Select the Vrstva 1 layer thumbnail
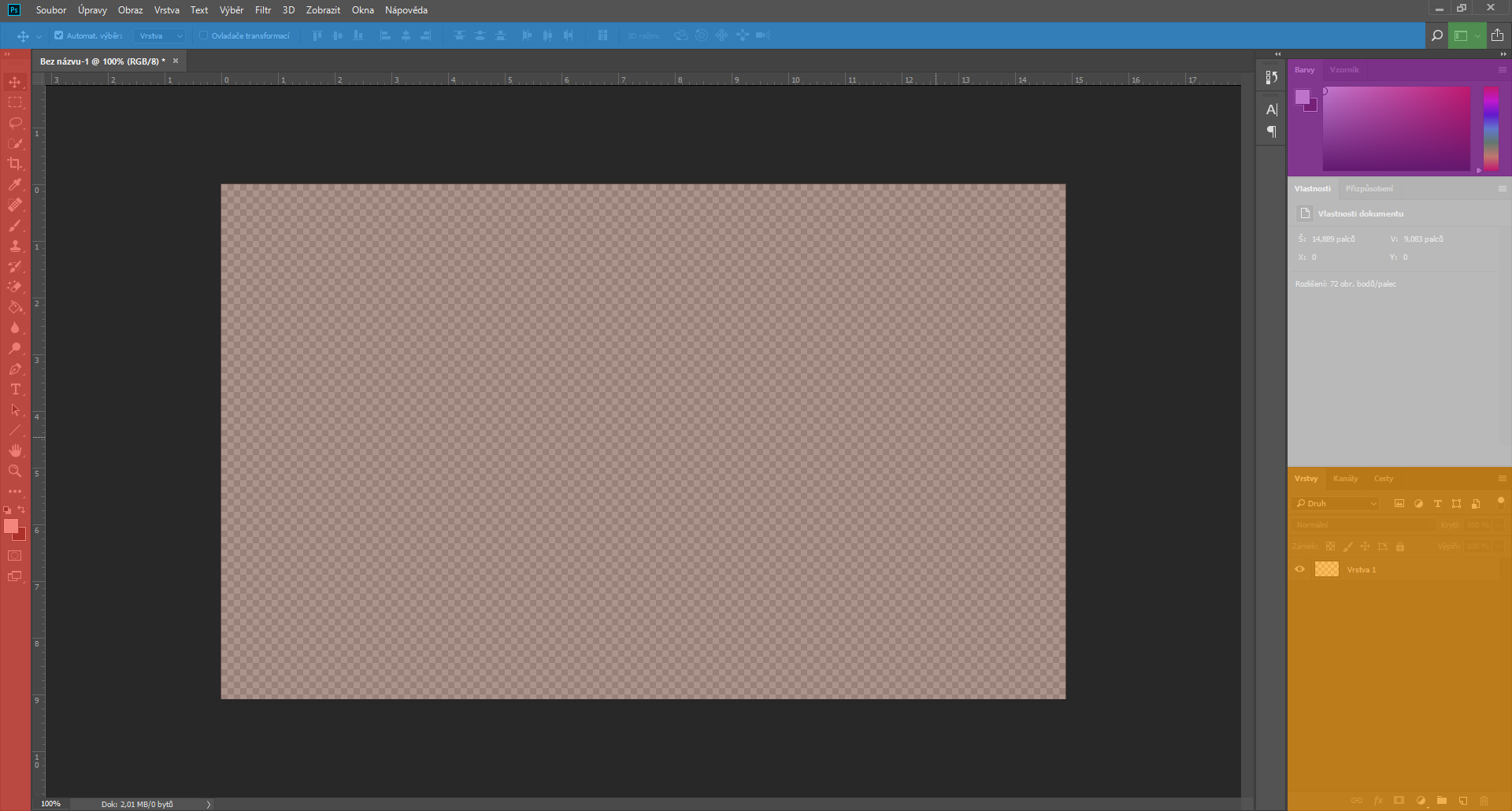Image resolution: width=1512 pixels, height=811 pixels. 1326,569
